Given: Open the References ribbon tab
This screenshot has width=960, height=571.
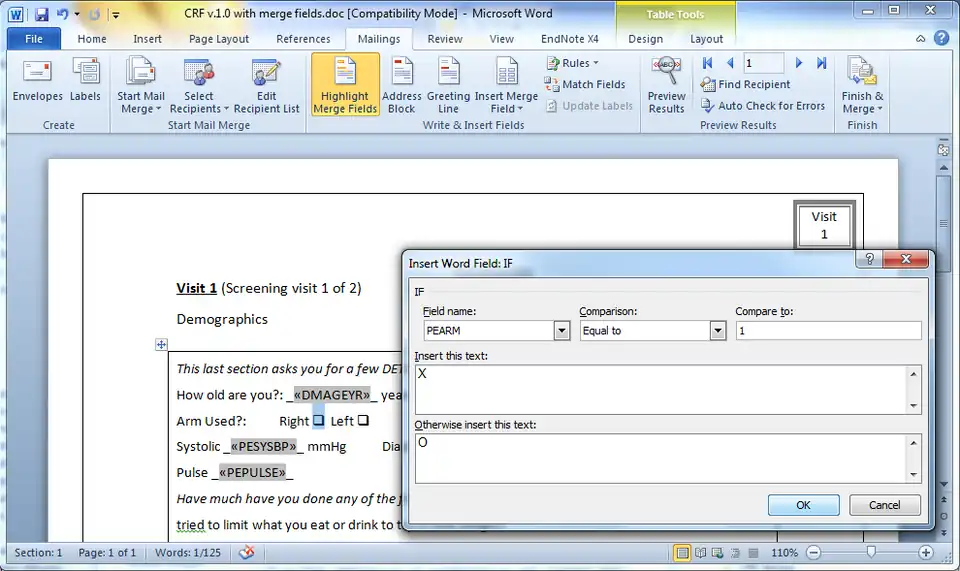Looking at the screenshot, I should [303, 39].
